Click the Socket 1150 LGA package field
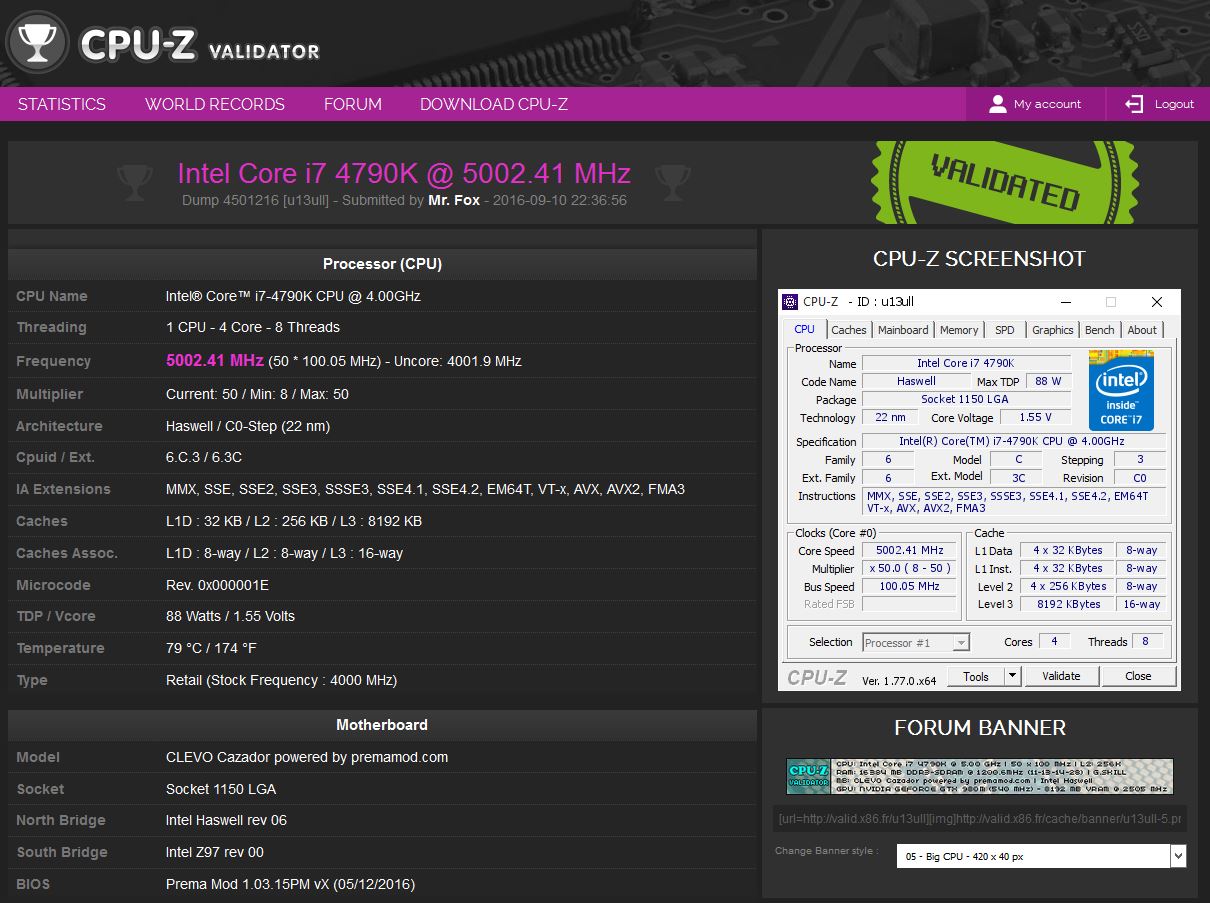1210x903 pixels. point(964,399)
